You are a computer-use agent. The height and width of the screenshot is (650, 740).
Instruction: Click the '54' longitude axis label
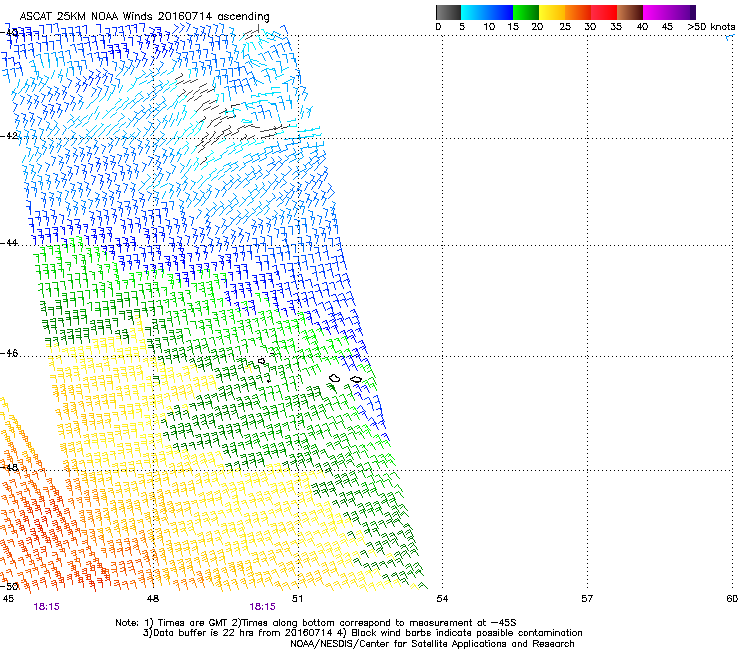(442, 599)
